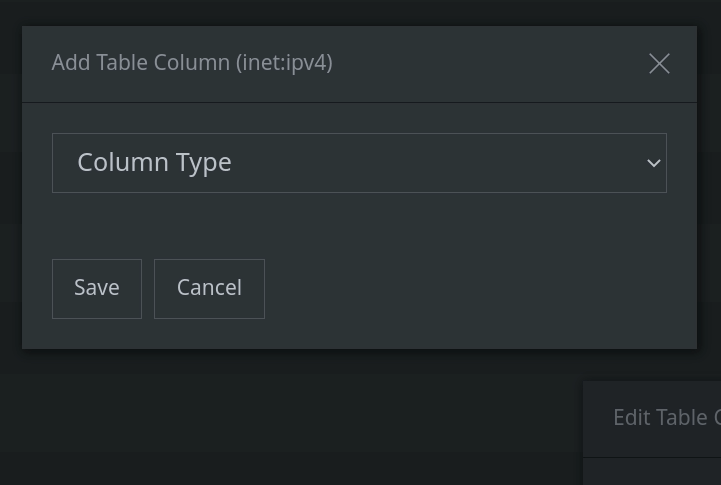This screenshot has width=721, height=485.
Task: Confirm the column by clicking Save
Action: point(97,289)
